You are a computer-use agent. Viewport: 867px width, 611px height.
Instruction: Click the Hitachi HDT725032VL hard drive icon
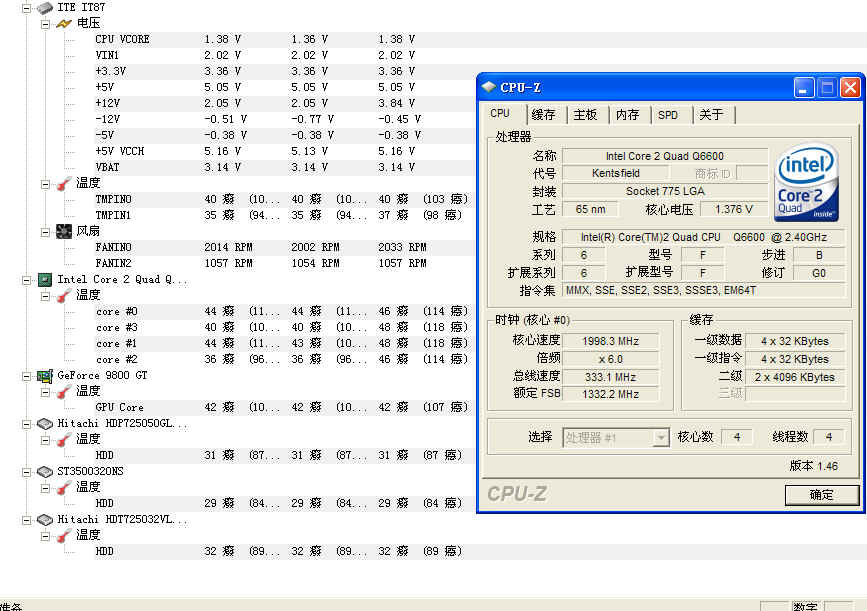(45, 520)
